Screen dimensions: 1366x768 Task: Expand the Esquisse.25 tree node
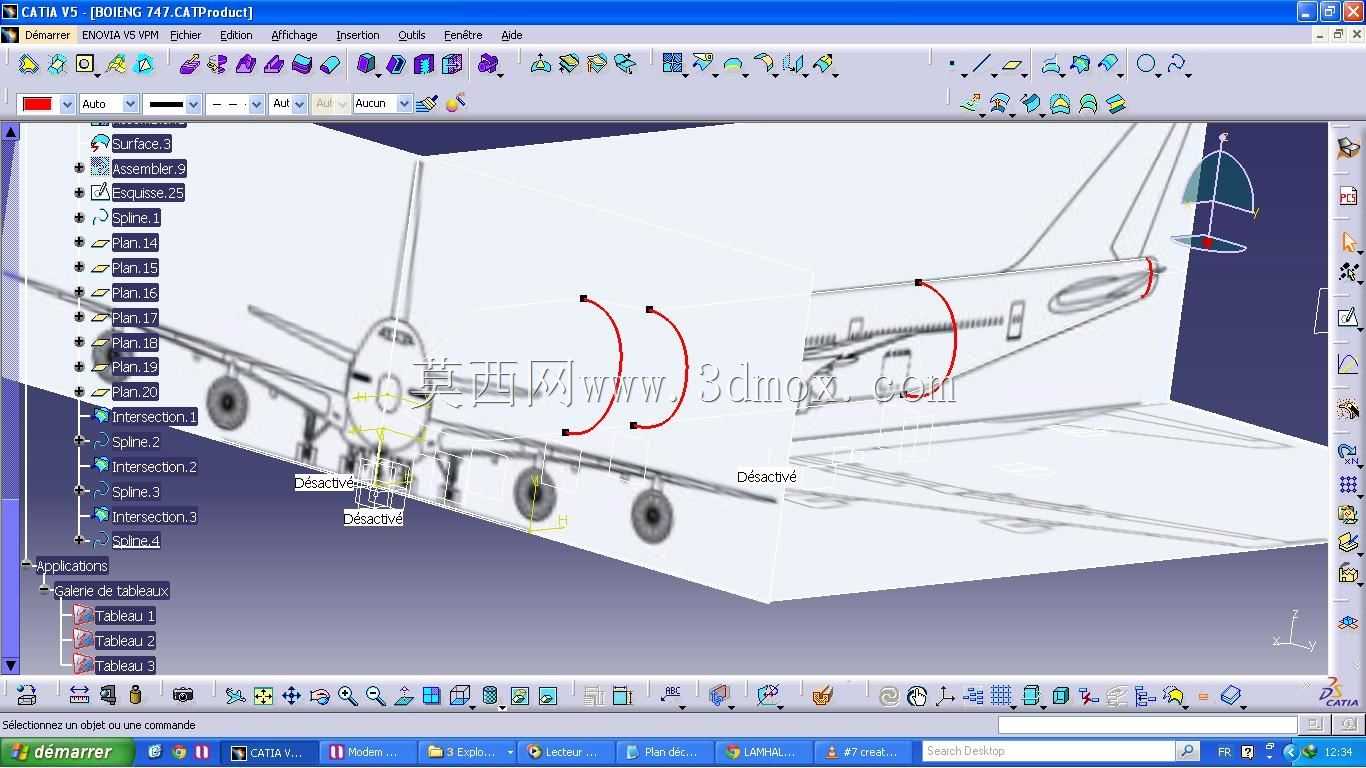click(x=79, y=193)
